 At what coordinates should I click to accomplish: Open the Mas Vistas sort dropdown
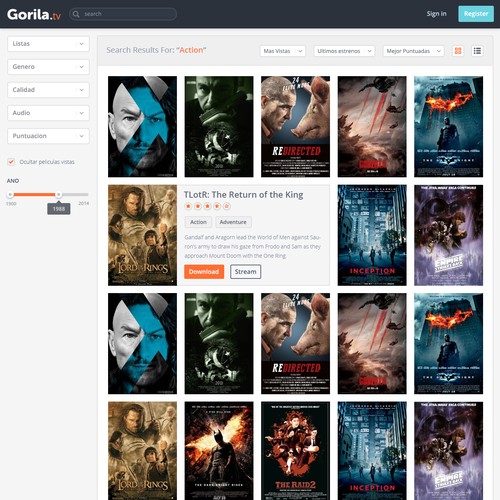pos(283,51)
